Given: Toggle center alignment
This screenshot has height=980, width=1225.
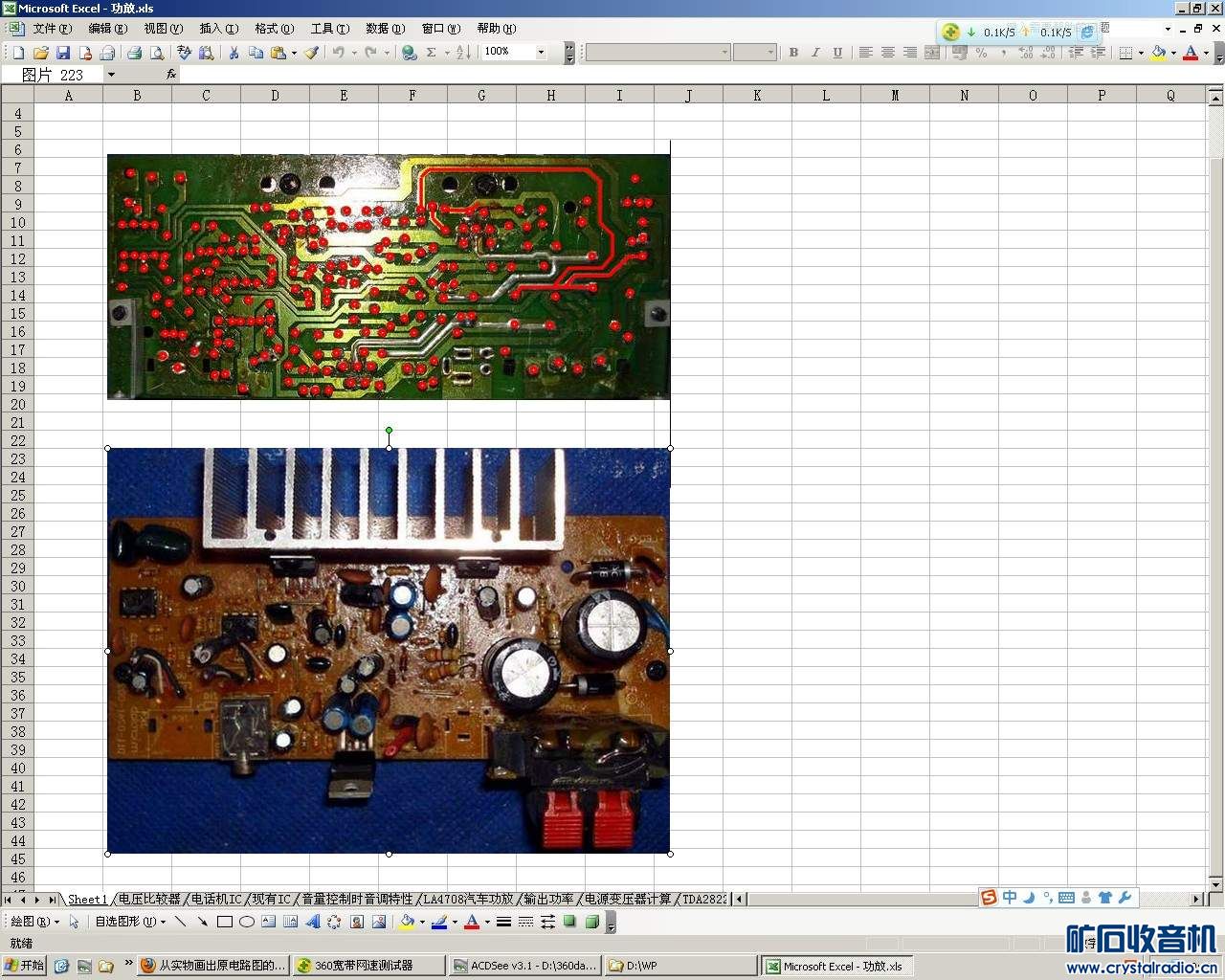Looking at the screenshot, I should [x=888, y=53].
